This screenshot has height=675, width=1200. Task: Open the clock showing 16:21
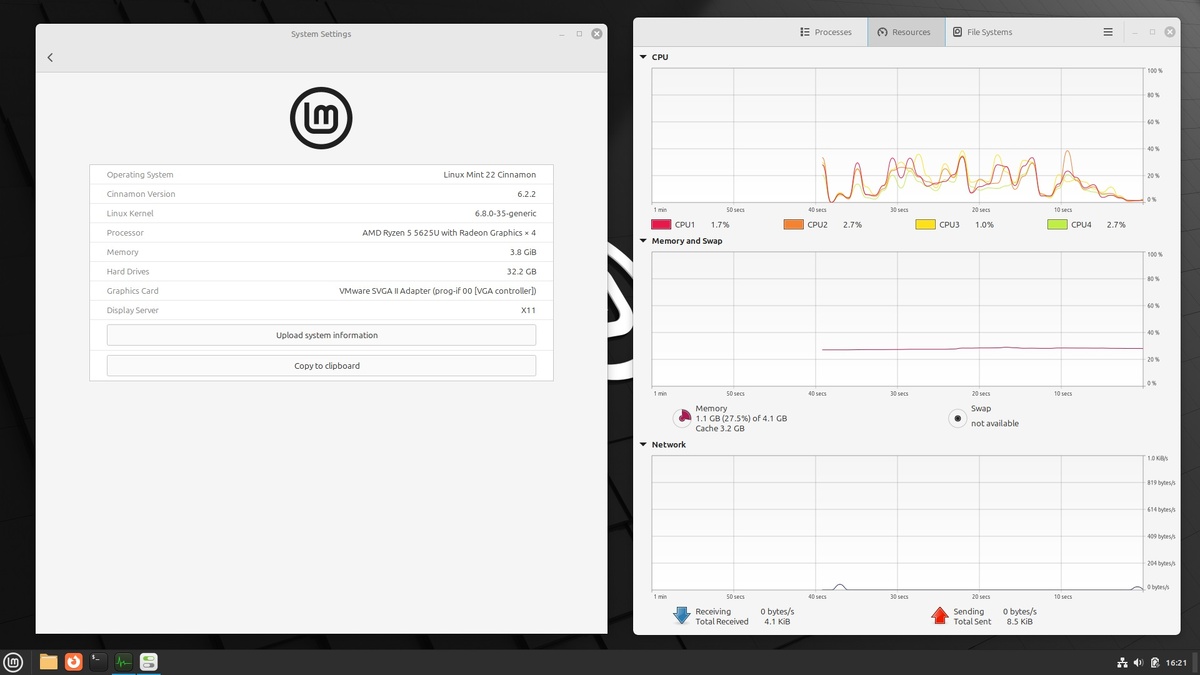1176,662
